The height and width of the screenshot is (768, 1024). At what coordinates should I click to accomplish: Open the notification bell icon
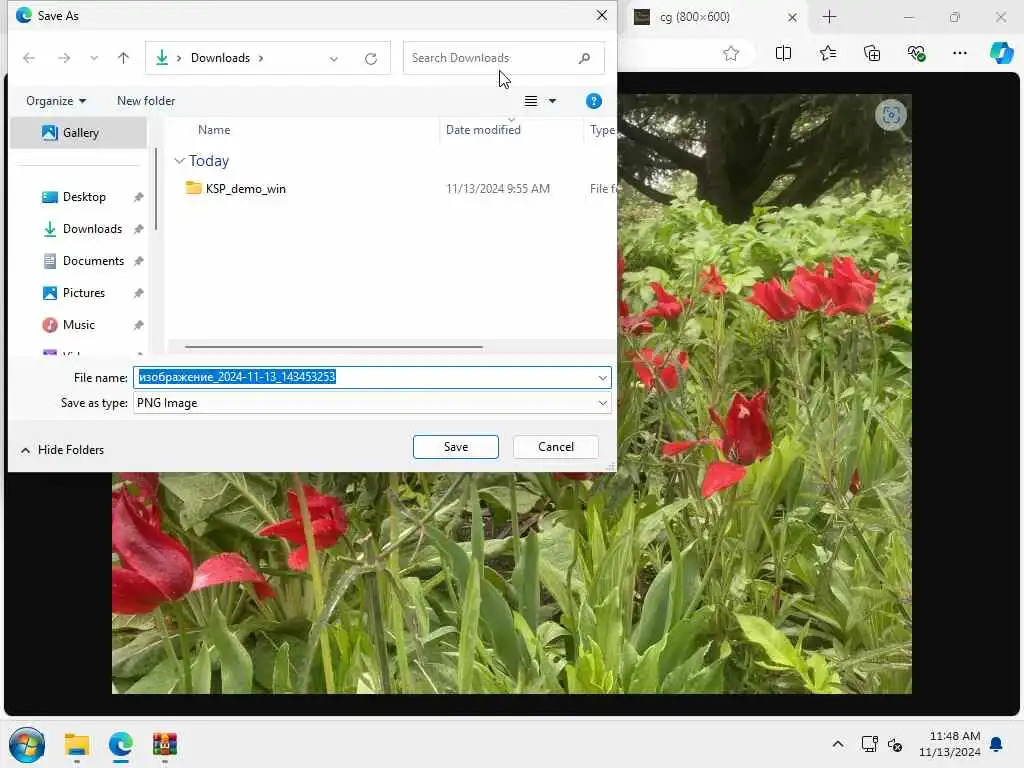(x=997, y=744)
